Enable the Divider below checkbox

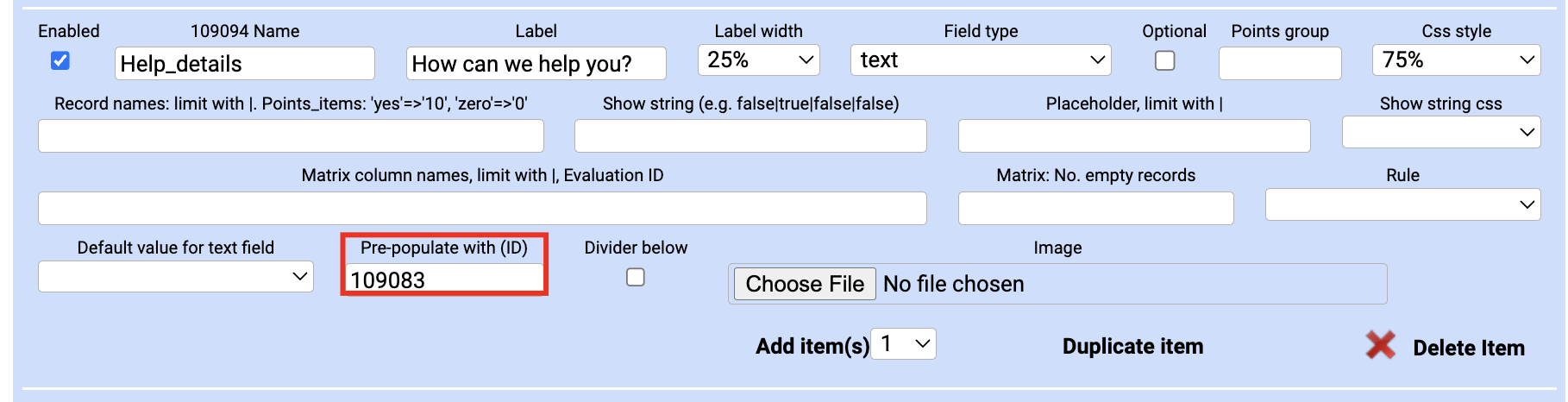click(x=636, y=277)
